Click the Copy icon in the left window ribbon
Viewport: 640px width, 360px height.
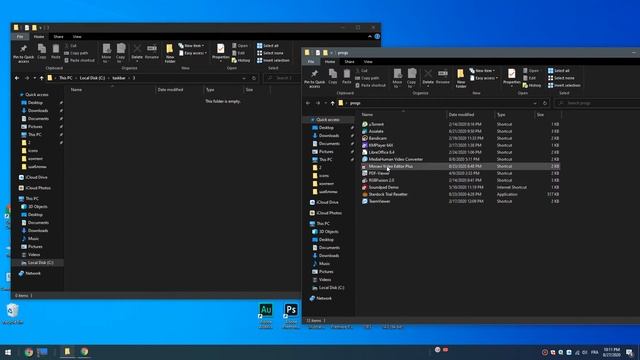tap(42, 52)
